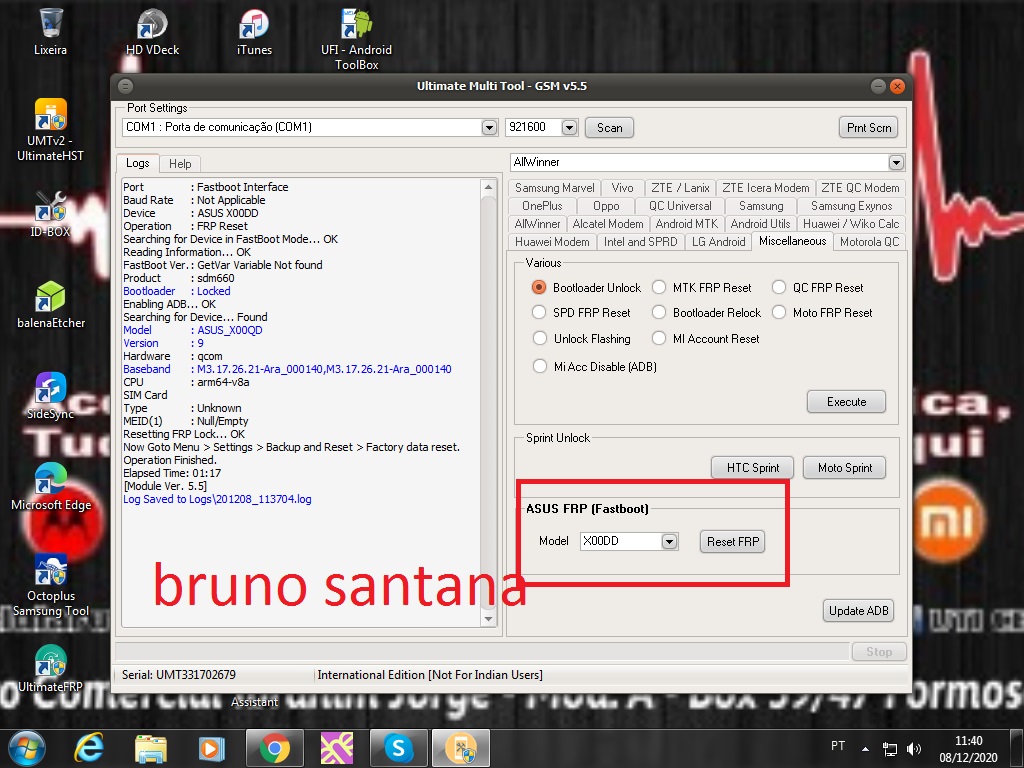Open the UltimateFRP desktop shortcut

50,668
